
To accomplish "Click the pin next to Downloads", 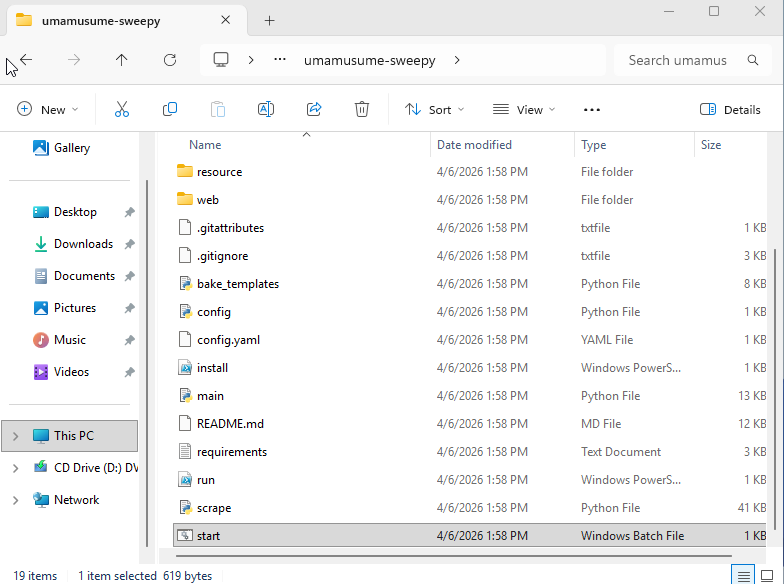I will [130, 244].
